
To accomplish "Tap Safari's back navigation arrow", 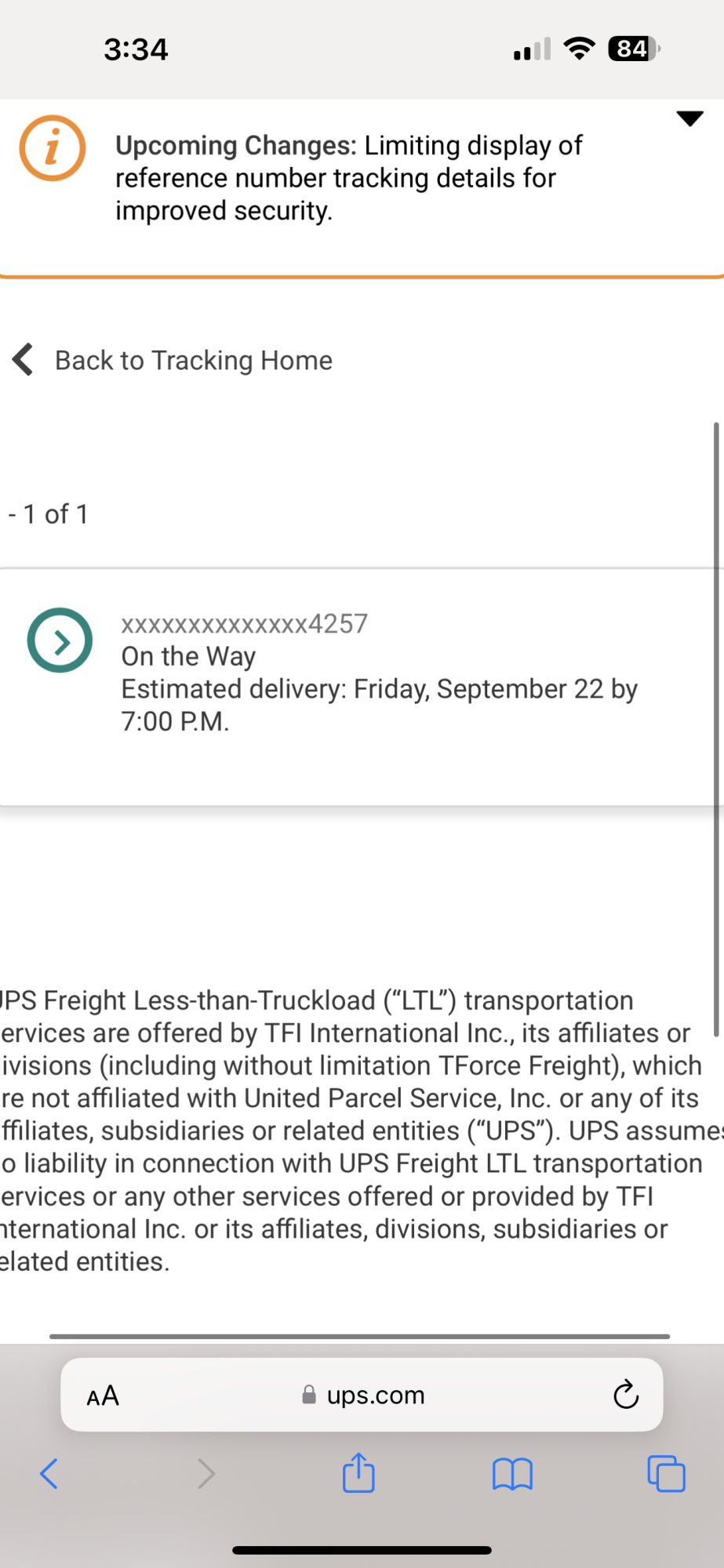I will click(x=49, y=1474).
